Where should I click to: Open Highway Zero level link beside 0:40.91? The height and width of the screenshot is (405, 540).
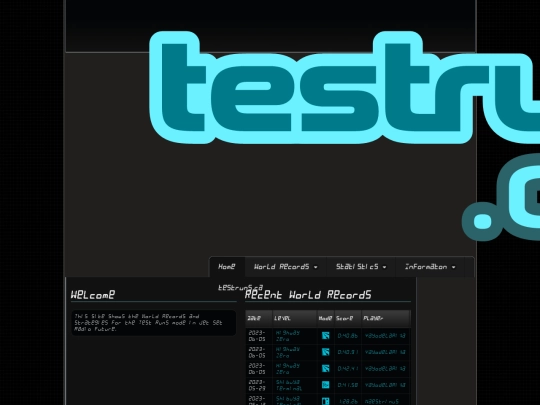[288, 352]
